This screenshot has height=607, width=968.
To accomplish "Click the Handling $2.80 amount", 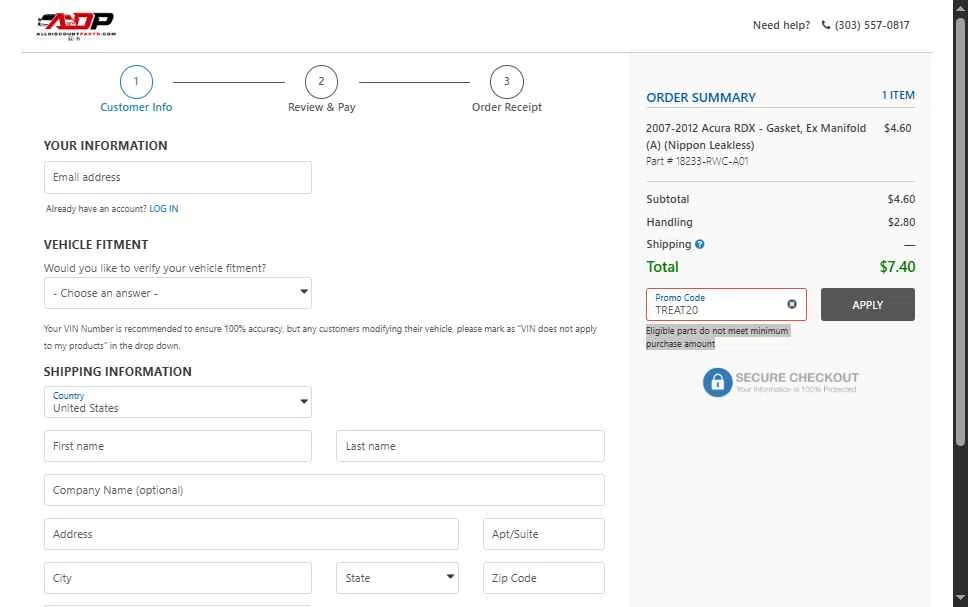I will pyautogui.click(x=901, y=222).
